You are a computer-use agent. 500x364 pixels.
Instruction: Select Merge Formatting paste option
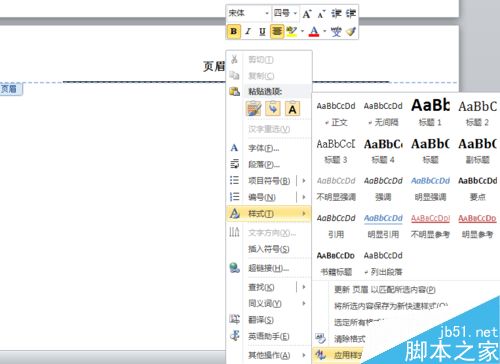click(273, 109)
